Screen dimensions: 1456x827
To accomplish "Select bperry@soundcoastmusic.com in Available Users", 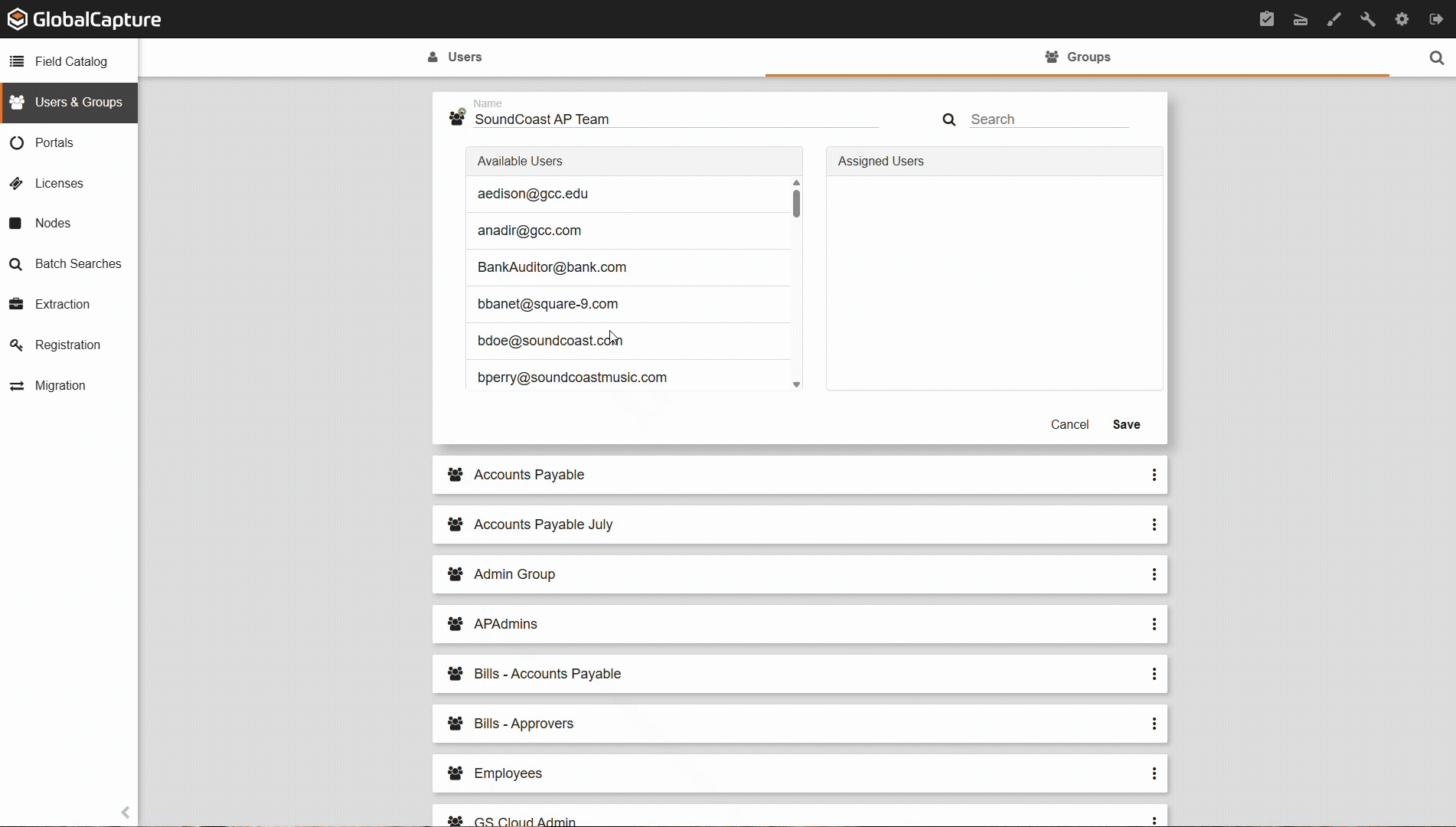I will tap(628, 376).
